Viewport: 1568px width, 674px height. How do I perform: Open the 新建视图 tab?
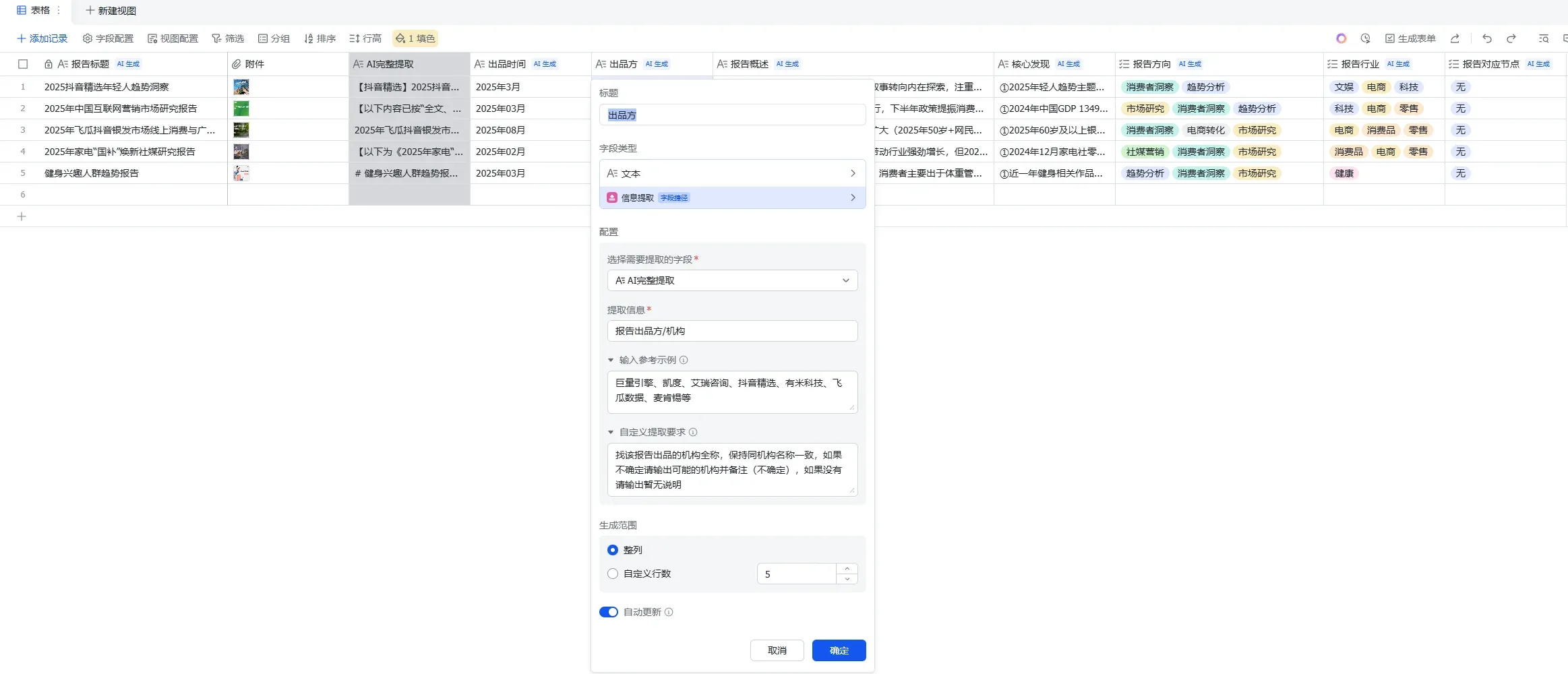[x=111, y=11]
